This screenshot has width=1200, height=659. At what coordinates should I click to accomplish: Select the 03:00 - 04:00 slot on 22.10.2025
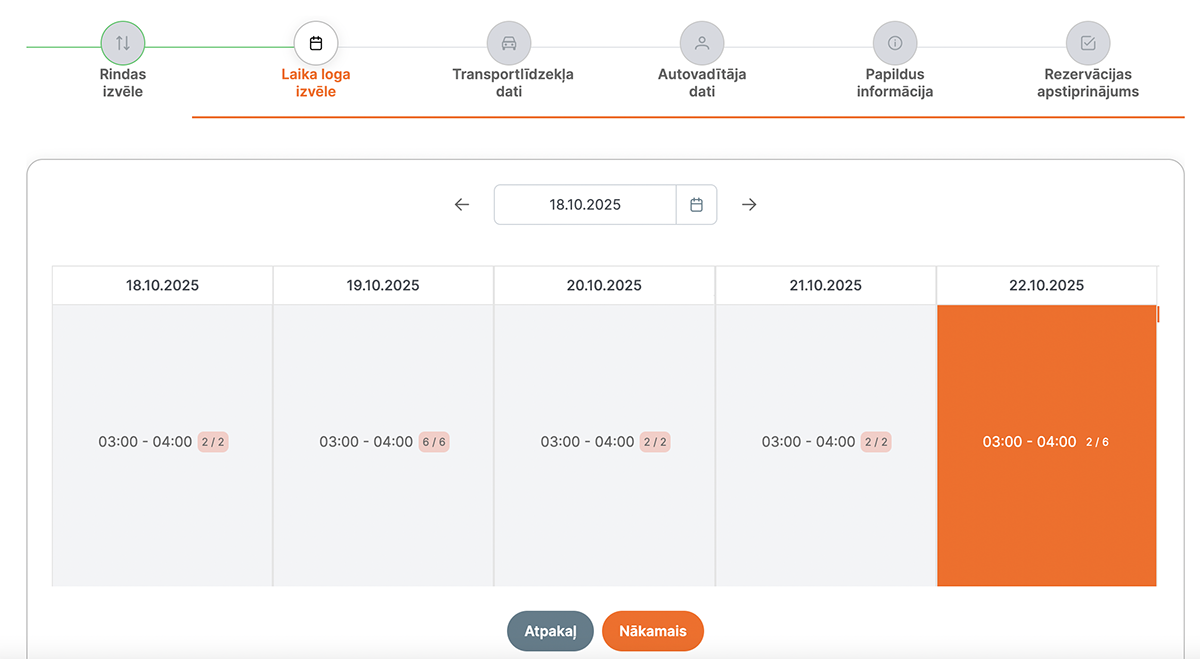[1046, 442]
